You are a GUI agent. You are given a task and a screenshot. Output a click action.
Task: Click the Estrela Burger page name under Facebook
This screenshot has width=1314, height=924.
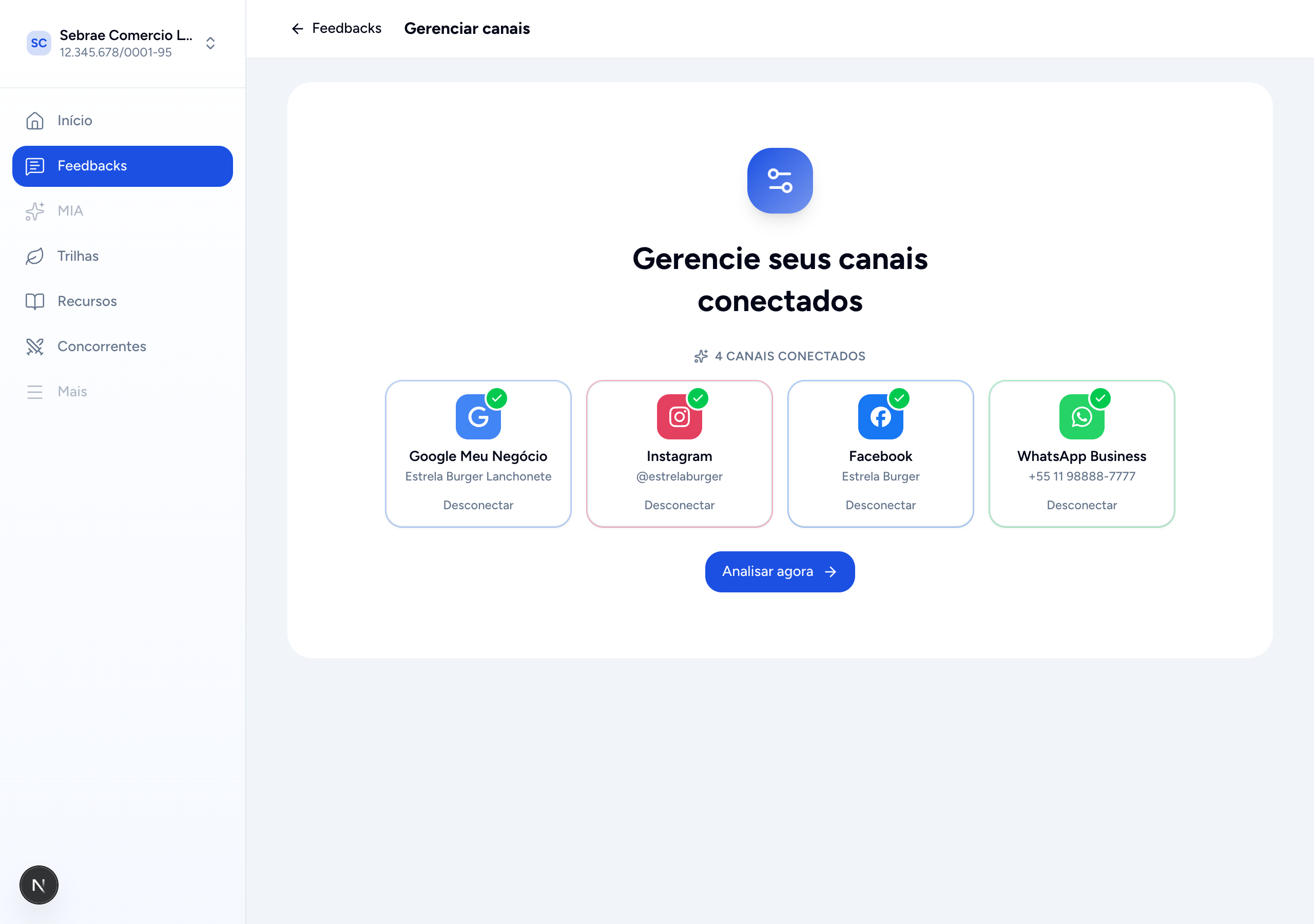881,476
